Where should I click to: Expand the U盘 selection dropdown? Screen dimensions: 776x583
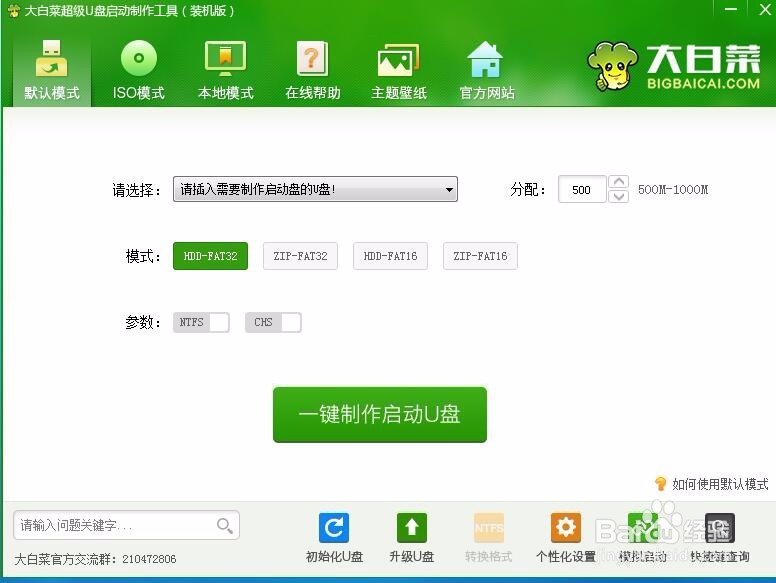pos(315,189)
